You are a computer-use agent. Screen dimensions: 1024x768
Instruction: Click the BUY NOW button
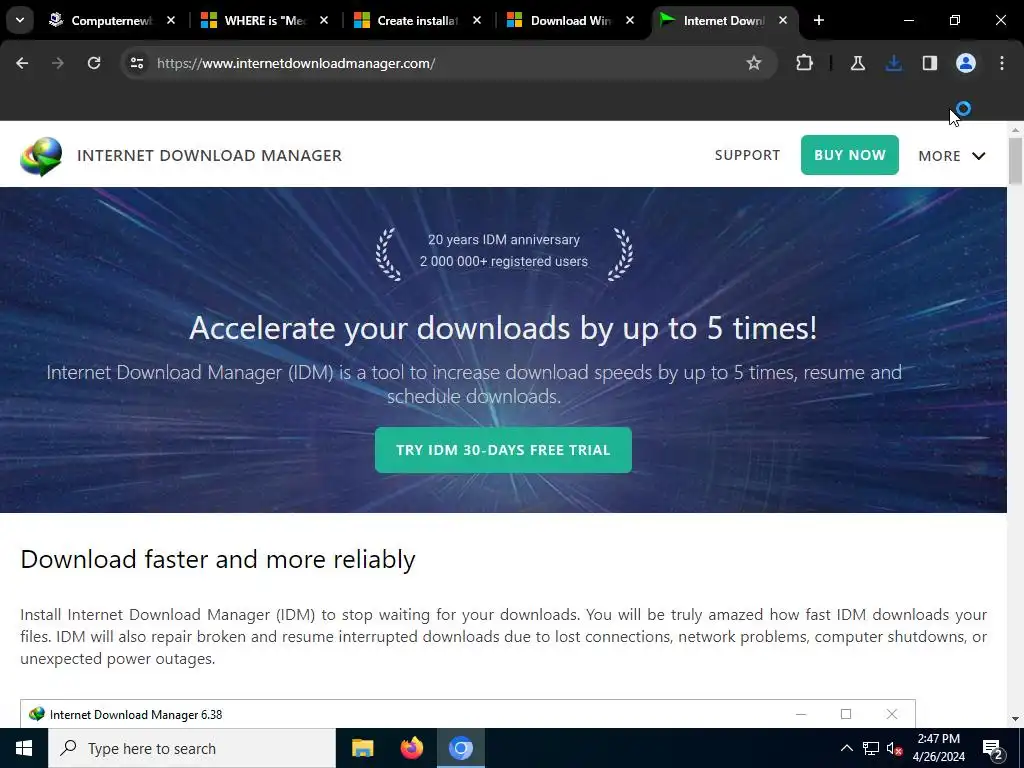coord(850,155)
